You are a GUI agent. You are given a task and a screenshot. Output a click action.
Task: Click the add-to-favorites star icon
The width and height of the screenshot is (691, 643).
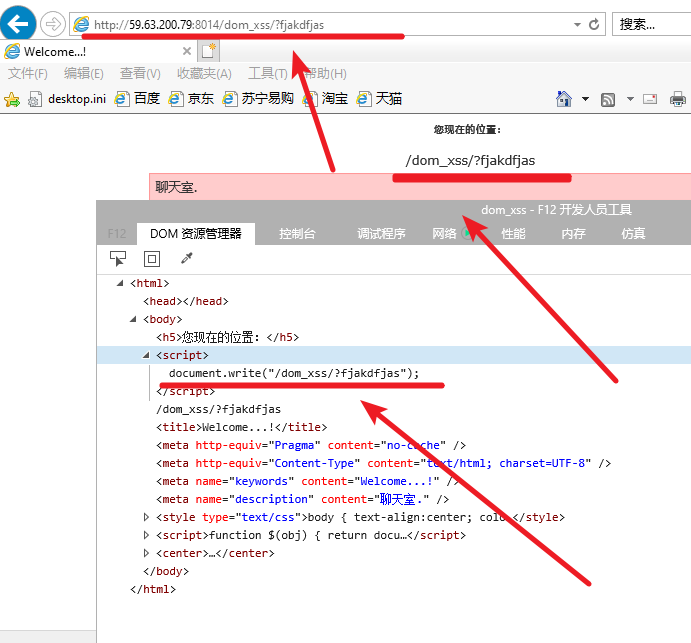pos(12,99)
